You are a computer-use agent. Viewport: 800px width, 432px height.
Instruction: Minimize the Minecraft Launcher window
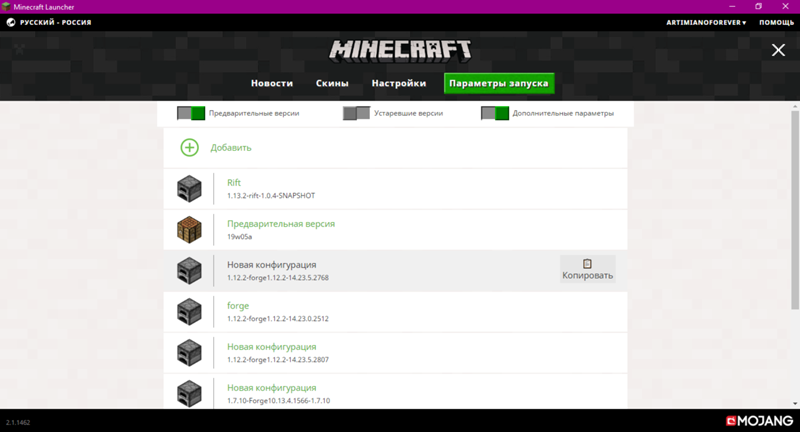(x=732, y=7)
